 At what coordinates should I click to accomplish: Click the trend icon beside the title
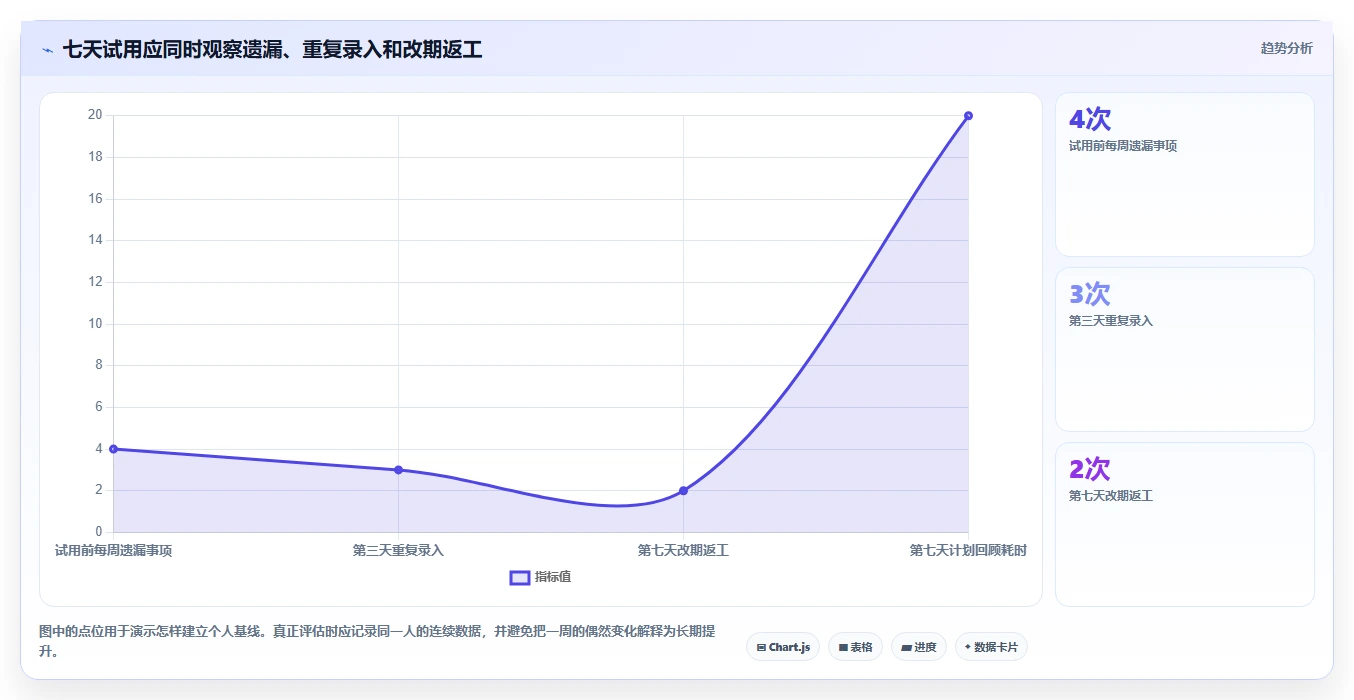[47, 50]
